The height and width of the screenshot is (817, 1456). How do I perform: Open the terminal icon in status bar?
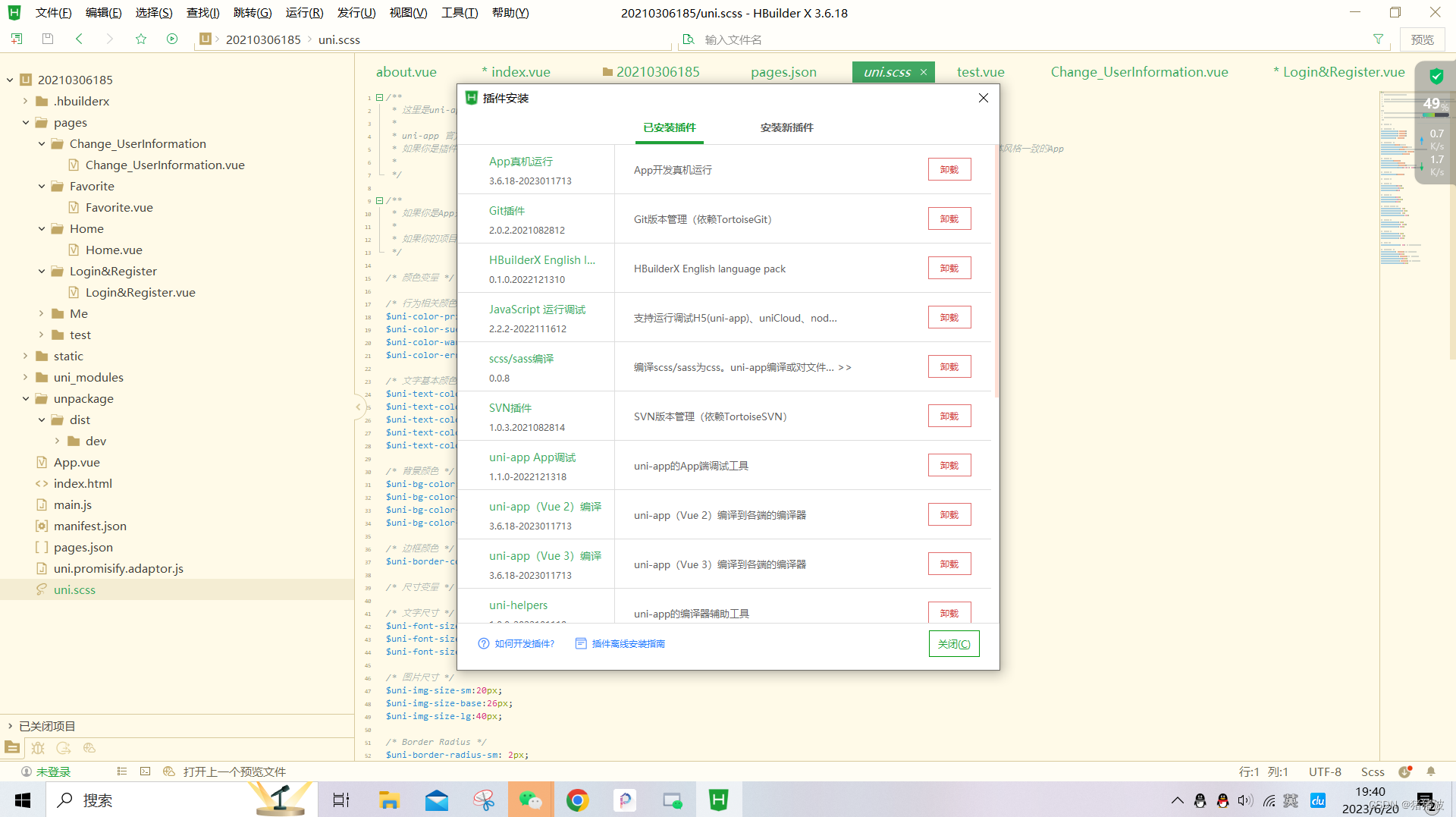[146, 771]
